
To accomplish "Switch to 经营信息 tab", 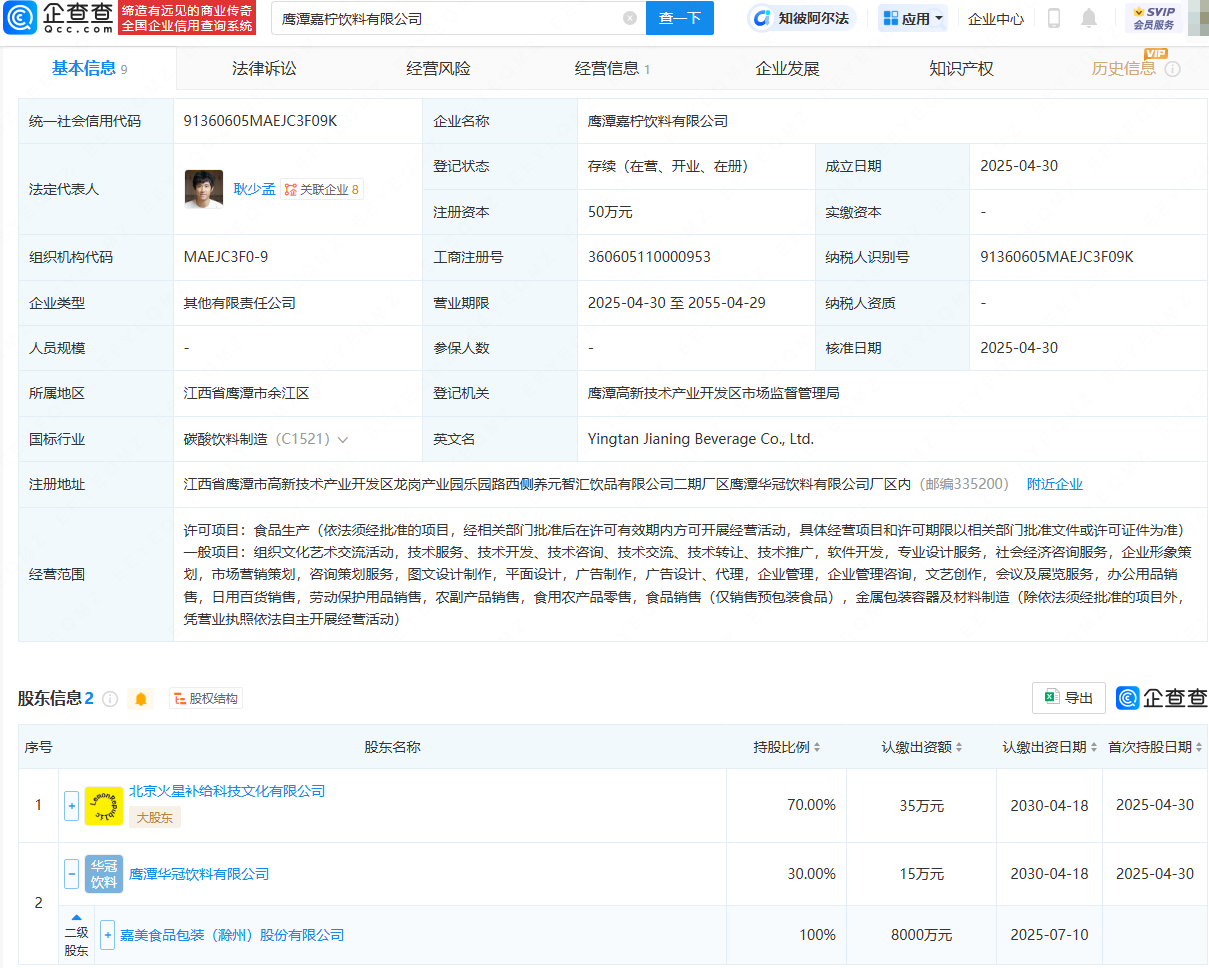I will [x=612, y=68].
